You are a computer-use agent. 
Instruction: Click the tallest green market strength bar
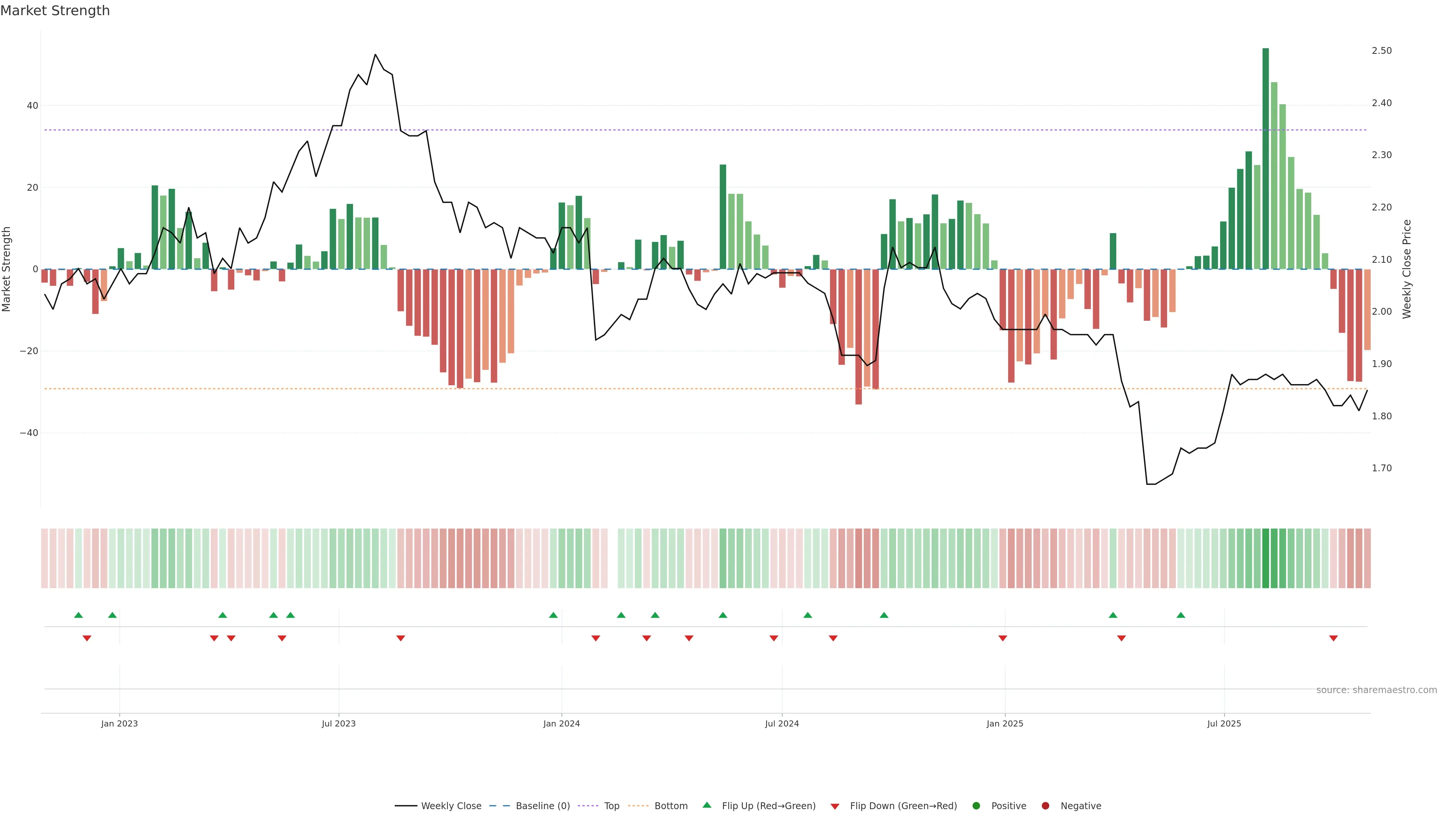point(1266,158)
